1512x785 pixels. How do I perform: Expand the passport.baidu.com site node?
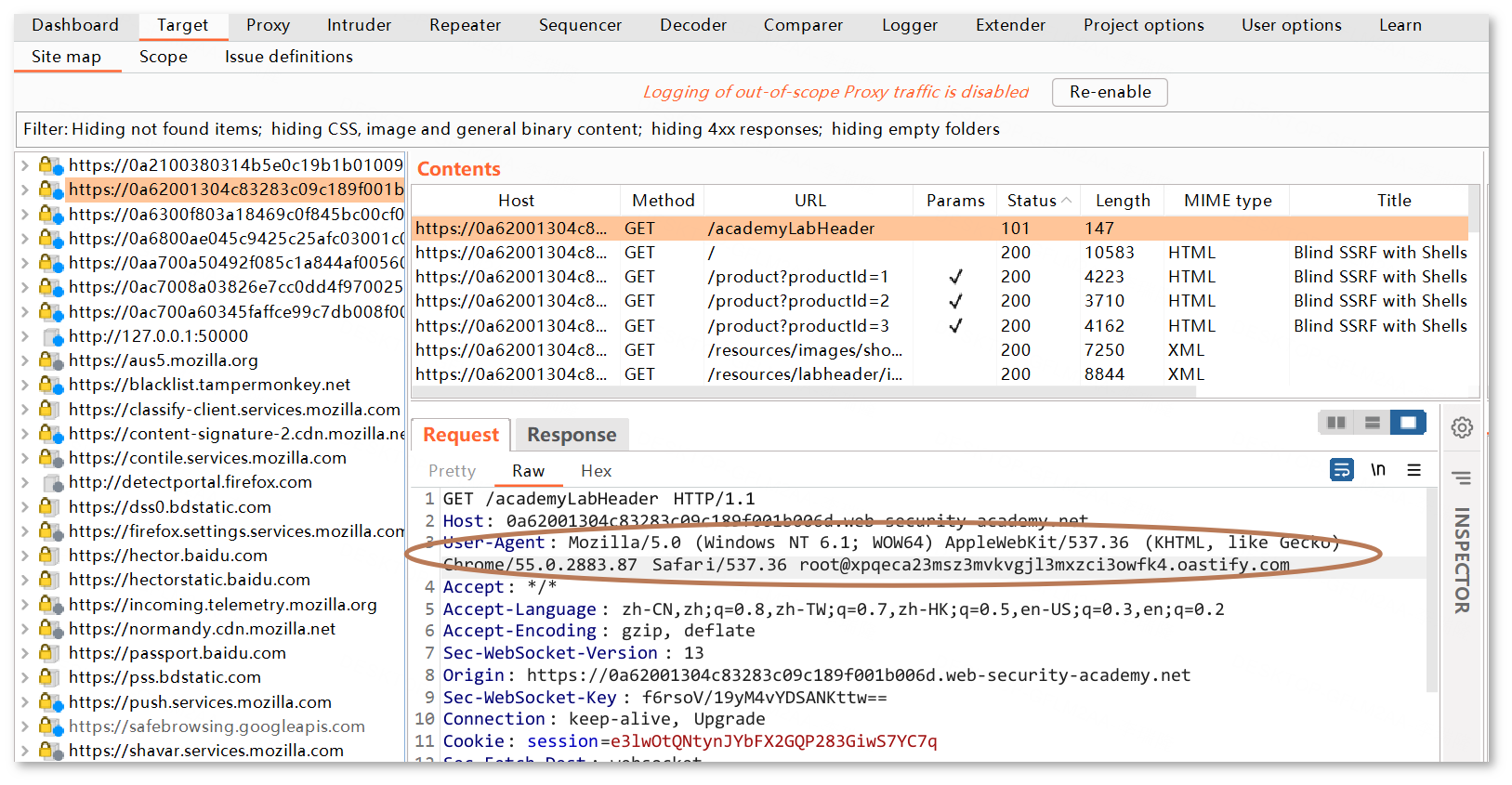click(x=25, y=653)
